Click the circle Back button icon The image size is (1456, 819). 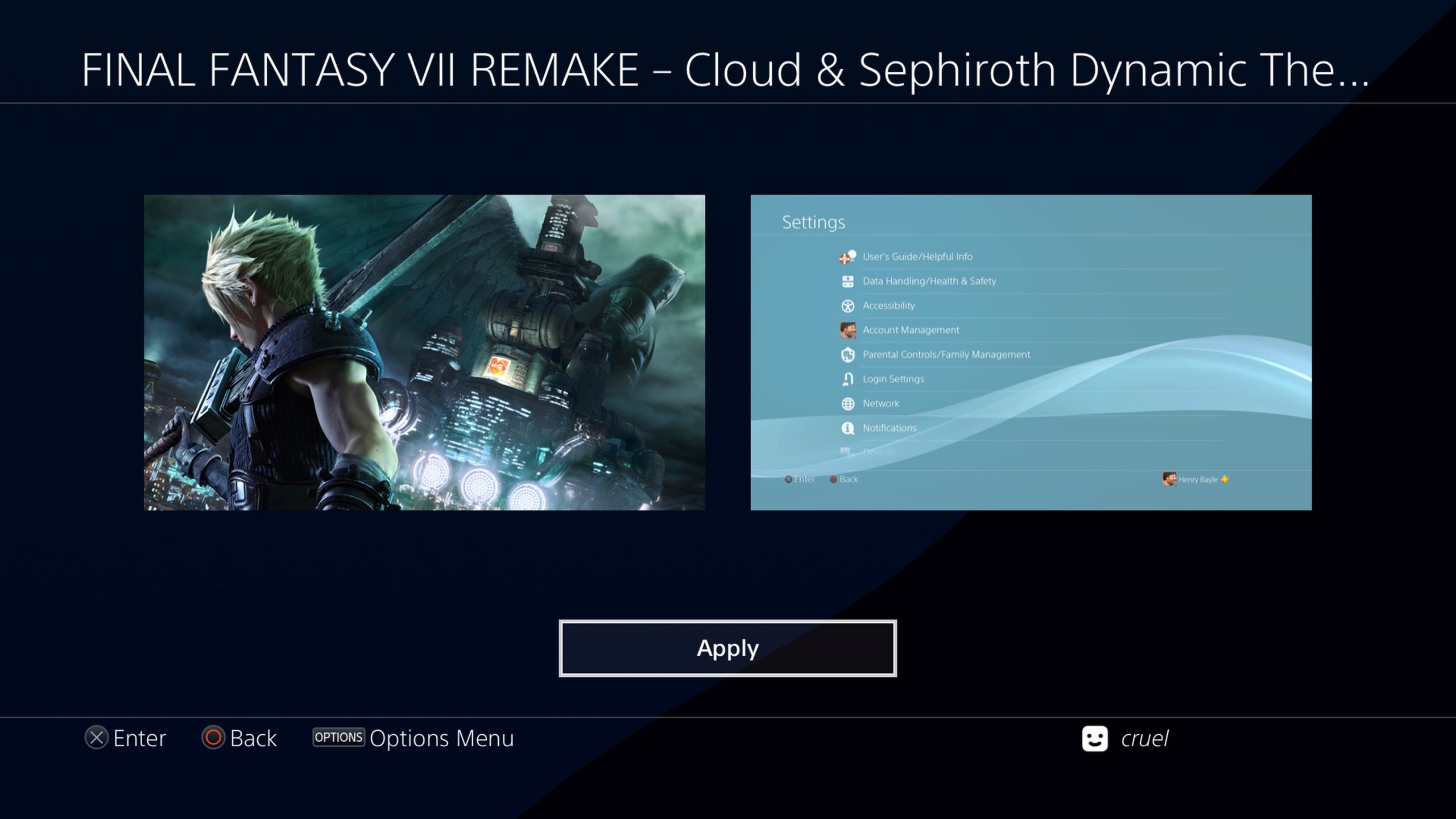click(x=213, y=738)
